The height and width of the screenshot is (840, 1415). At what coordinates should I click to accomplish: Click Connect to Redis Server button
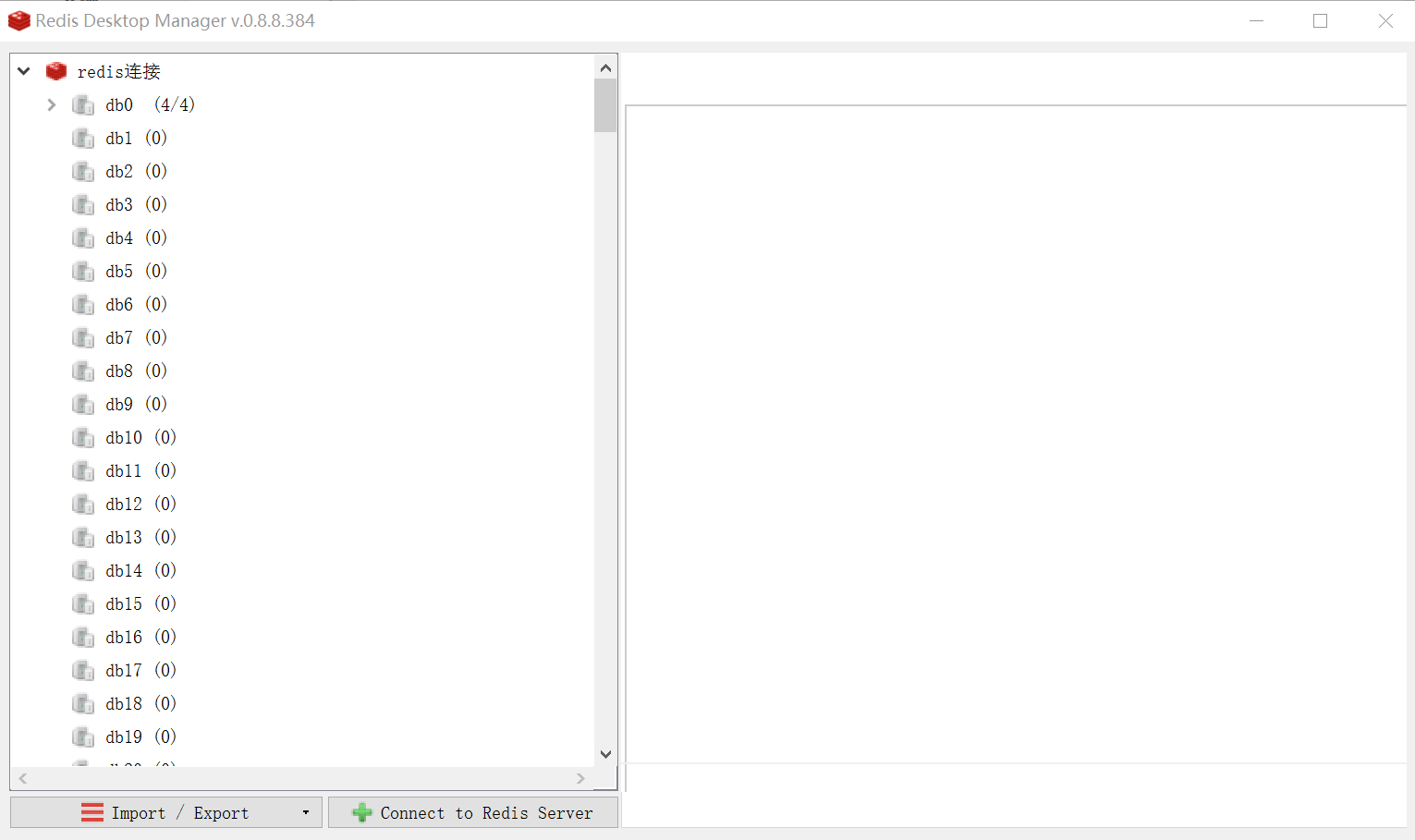473,812
